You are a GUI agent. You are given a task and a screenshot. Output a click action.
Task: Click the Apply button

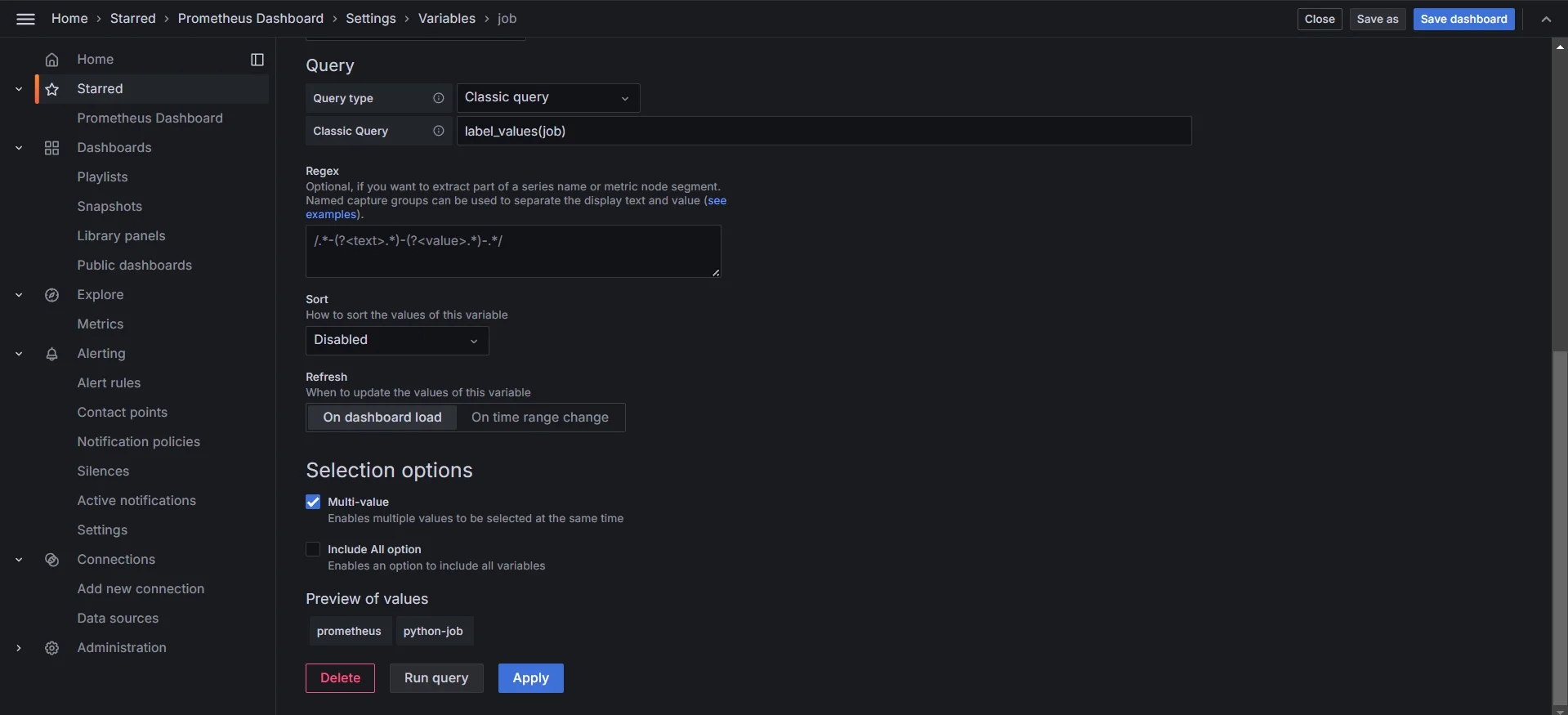[x=531, y=678]
